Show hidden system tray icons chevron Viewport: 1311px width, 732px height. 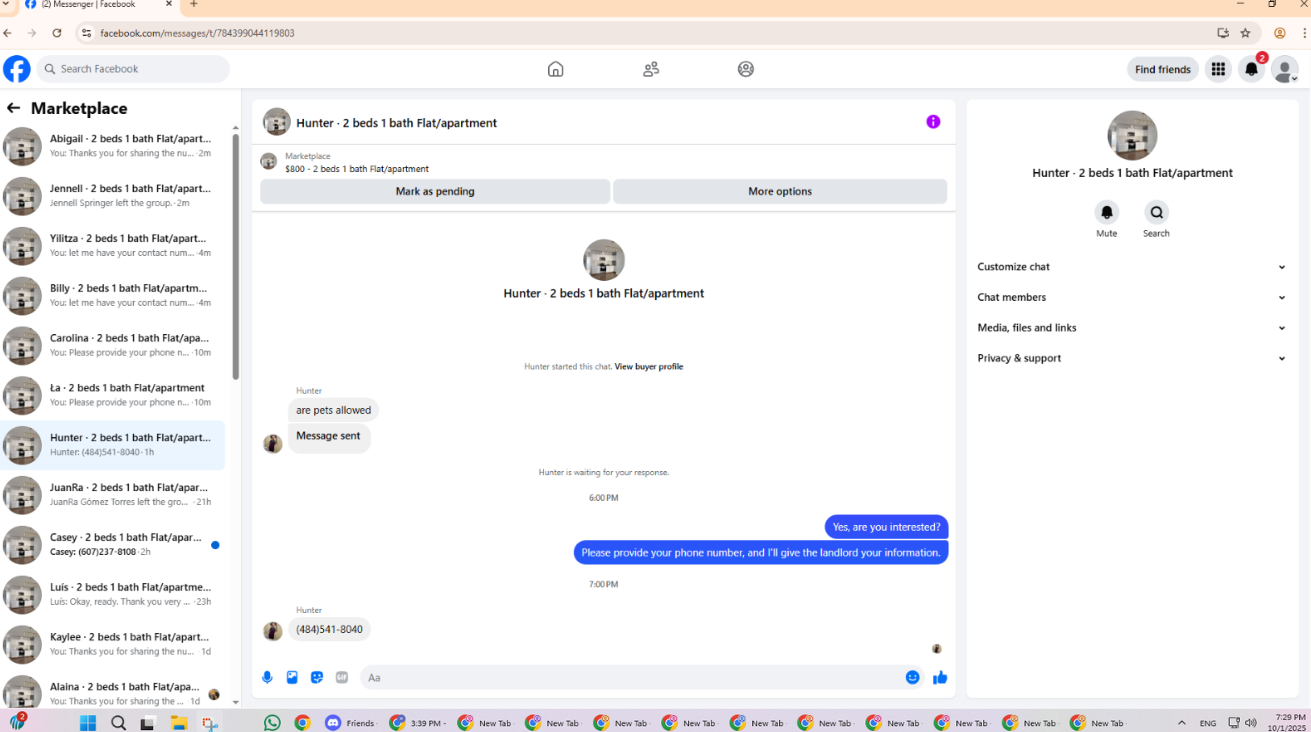[x=1182, y=722]
